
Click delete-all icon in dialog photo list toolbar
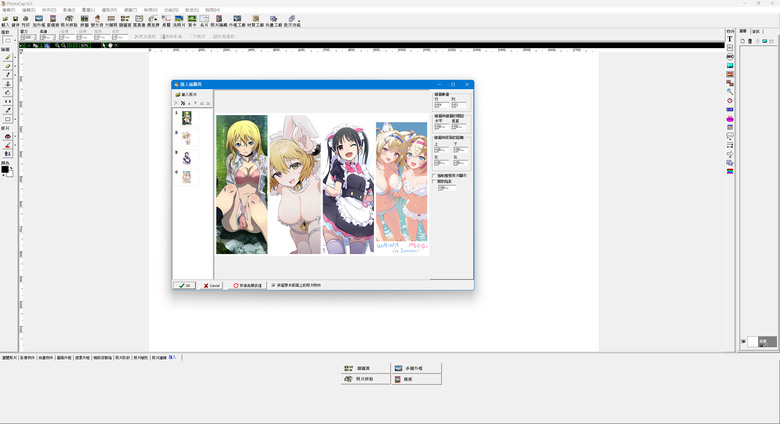[183, 103]
